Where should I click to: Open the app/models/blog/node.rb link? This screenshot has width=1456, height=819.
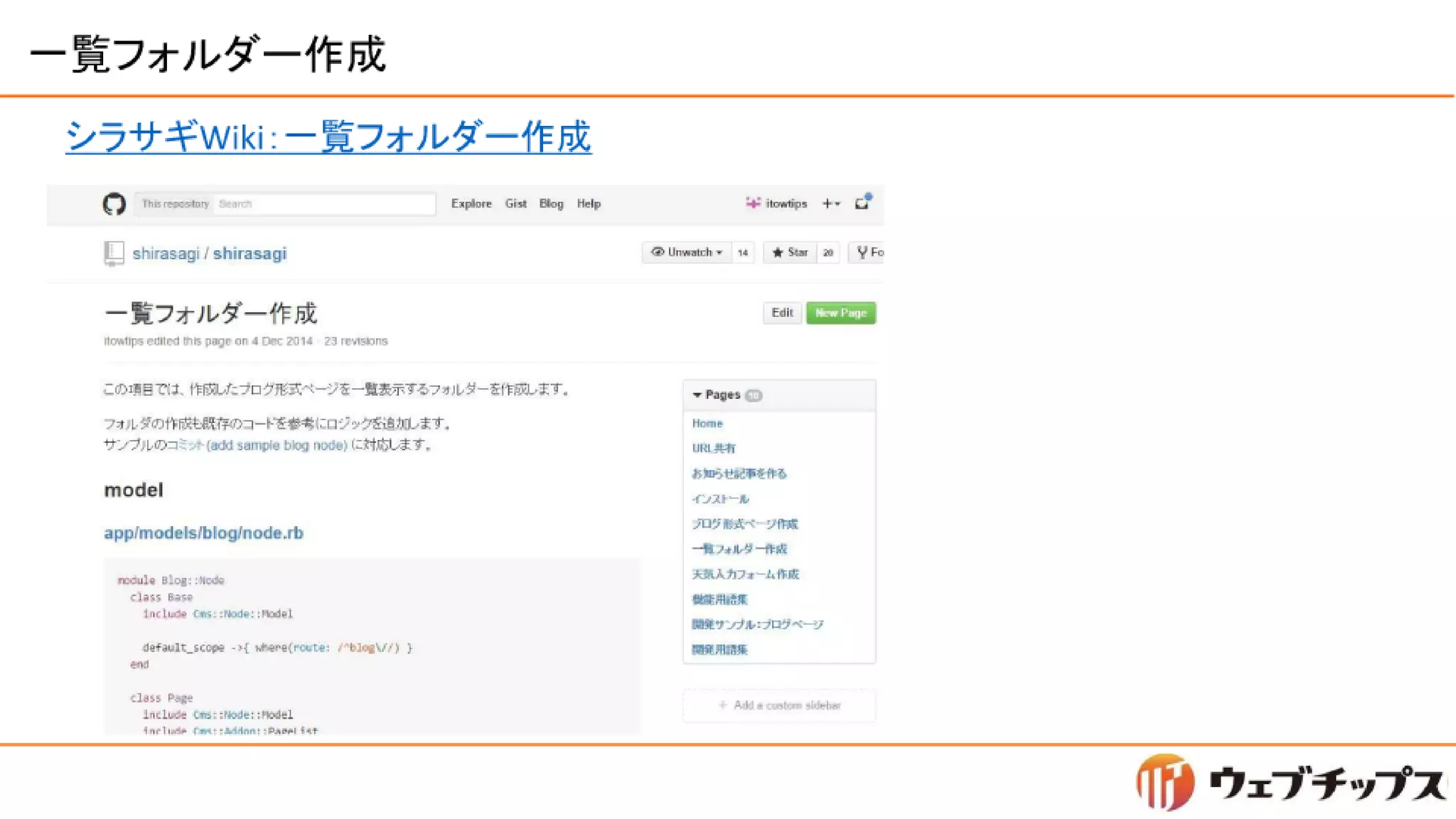(203, 533)
